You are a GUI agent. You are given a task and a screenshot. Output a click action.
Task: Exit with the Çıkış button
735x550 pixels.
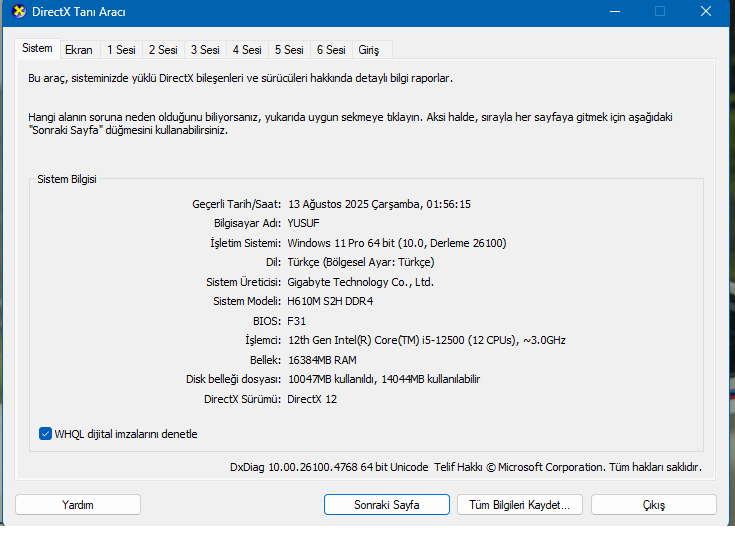click(x=654, y=505)
